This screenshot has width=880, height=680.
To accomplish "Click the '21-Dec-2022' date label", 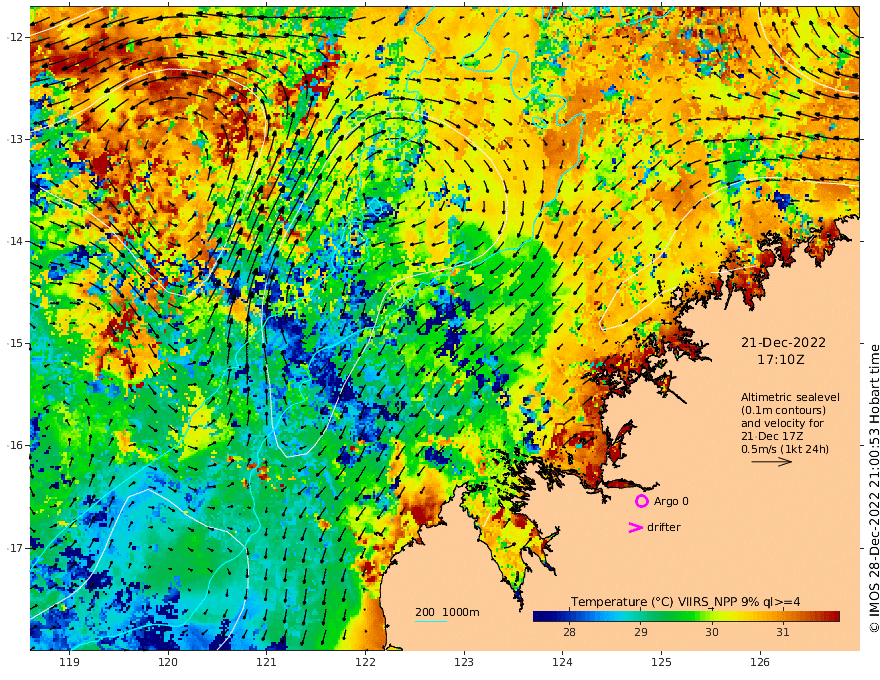I will click(783, 343).
